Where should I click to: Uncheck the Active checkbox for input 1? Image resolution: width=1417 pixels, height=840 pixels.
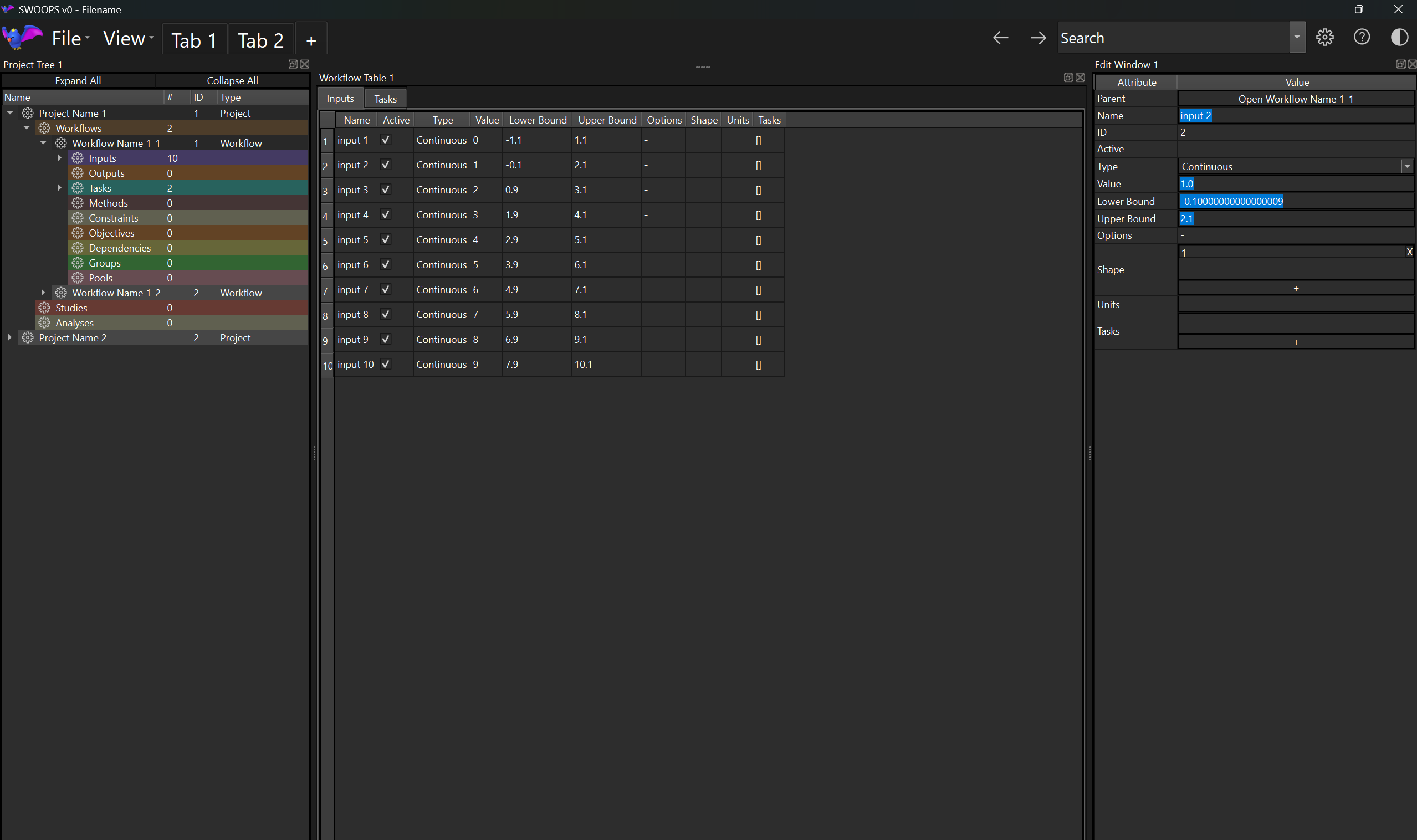pos(386,140)
